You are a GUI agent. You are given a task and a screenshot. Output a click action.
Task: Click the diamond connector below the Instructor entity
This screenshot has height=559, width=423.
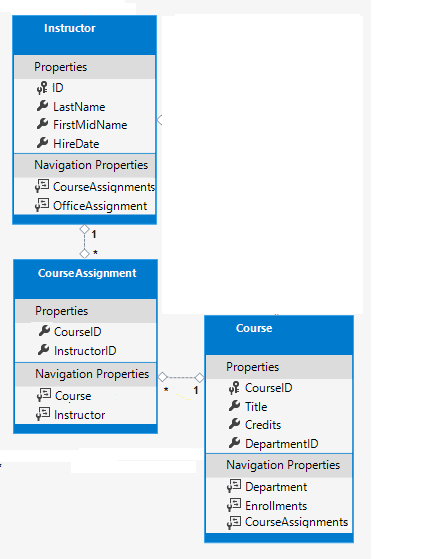(84, 229)
